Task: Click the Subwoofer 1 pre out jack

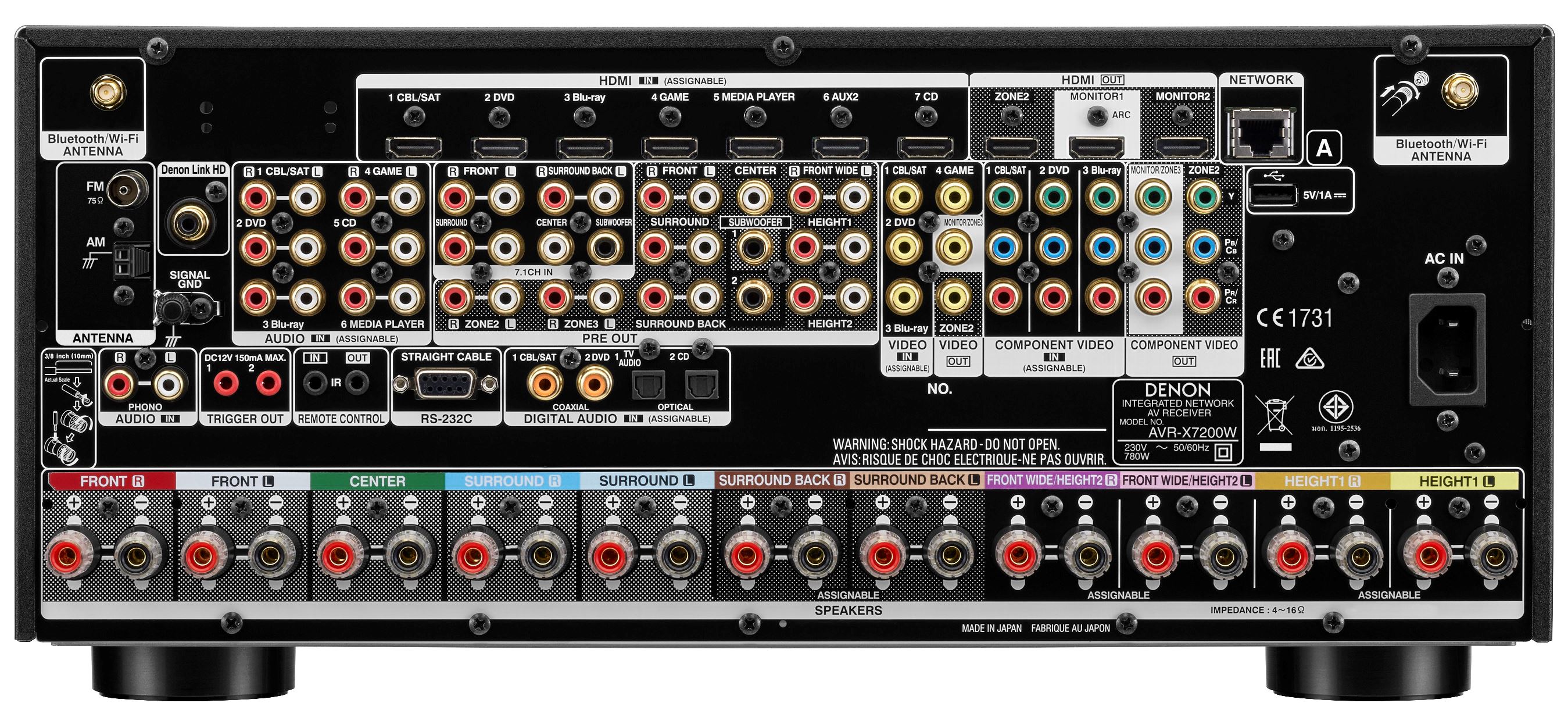Action: 754,248
